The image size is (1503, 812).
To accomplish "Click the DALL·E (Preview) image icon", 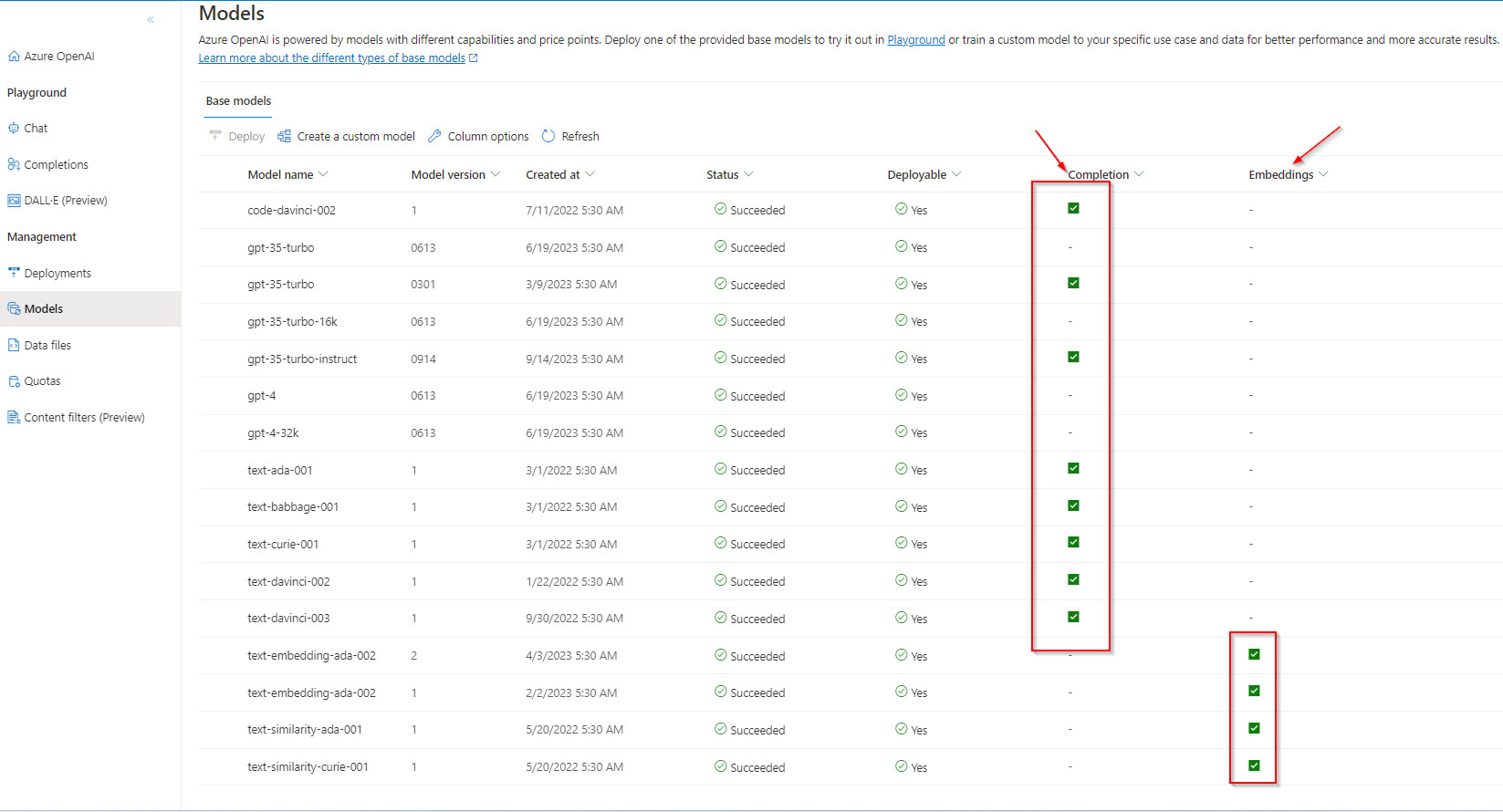I will click(x=14, y=200).
